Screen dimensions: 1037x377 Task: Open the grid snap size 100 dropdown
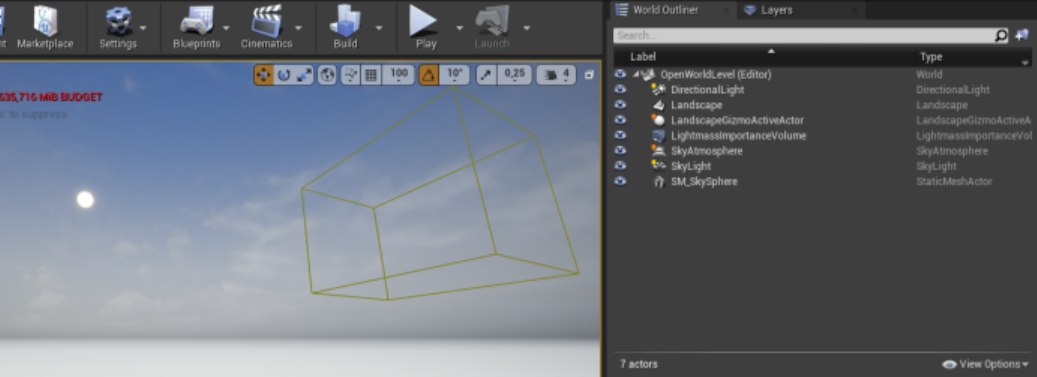click(x=398, y=75)
